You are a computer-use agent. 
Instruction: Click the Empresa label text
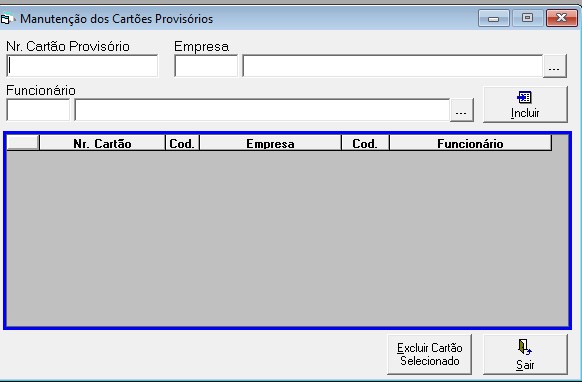coord(202,46)
